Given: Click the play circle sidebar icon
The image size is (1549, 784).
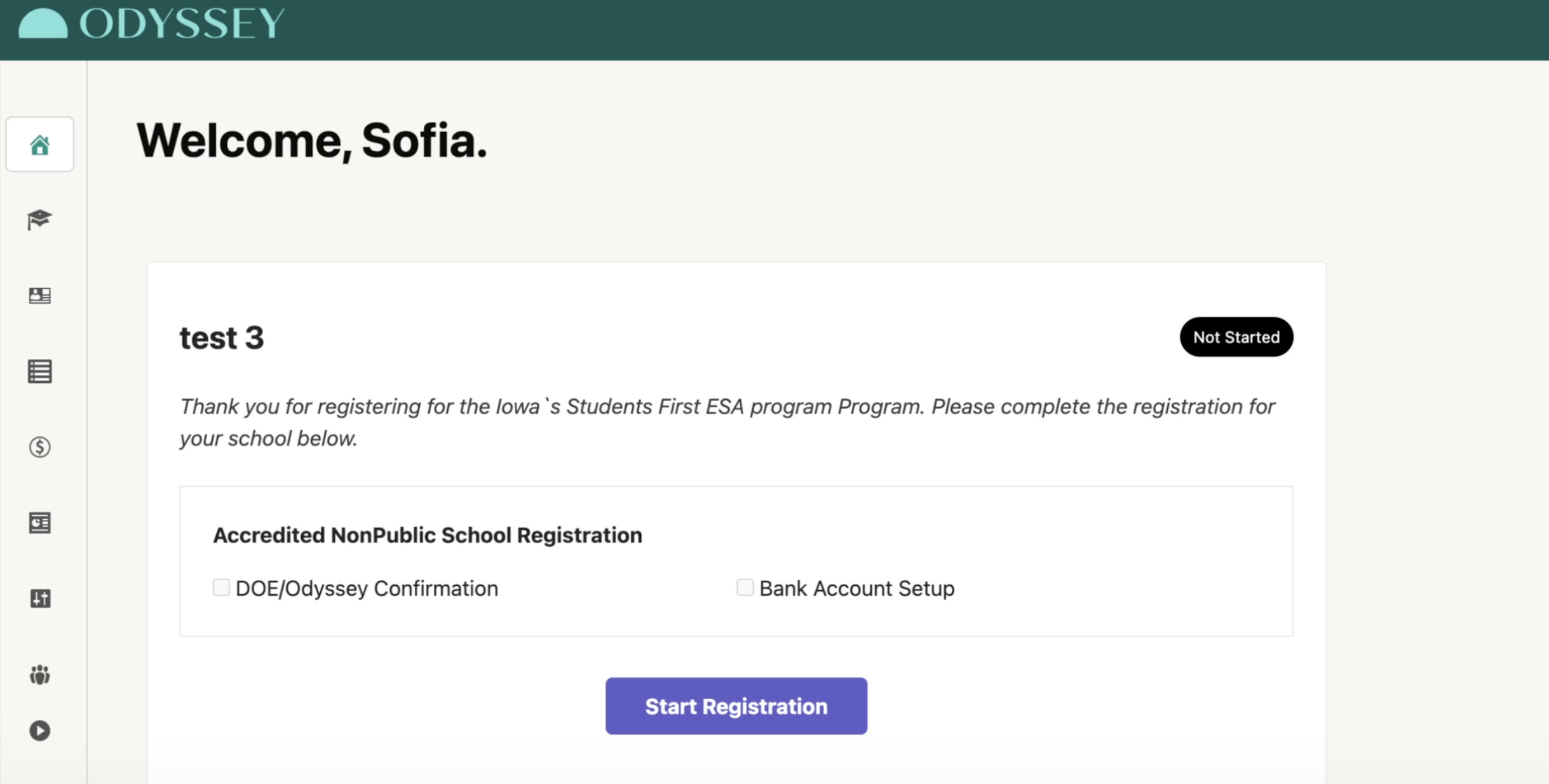Looking at the screenshot, I should coord(39,731).
